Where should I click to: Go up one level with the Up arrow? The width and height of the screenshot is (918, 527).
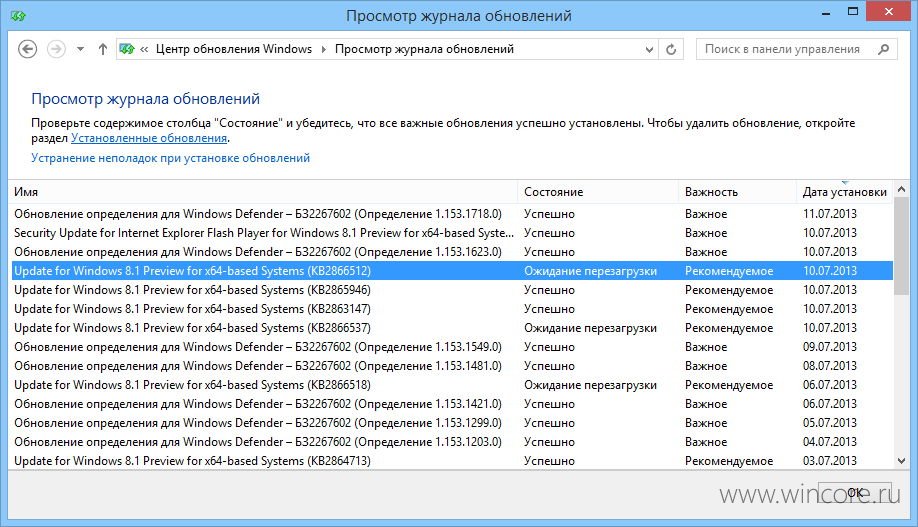pyautogui.click(x=102, y=49)
